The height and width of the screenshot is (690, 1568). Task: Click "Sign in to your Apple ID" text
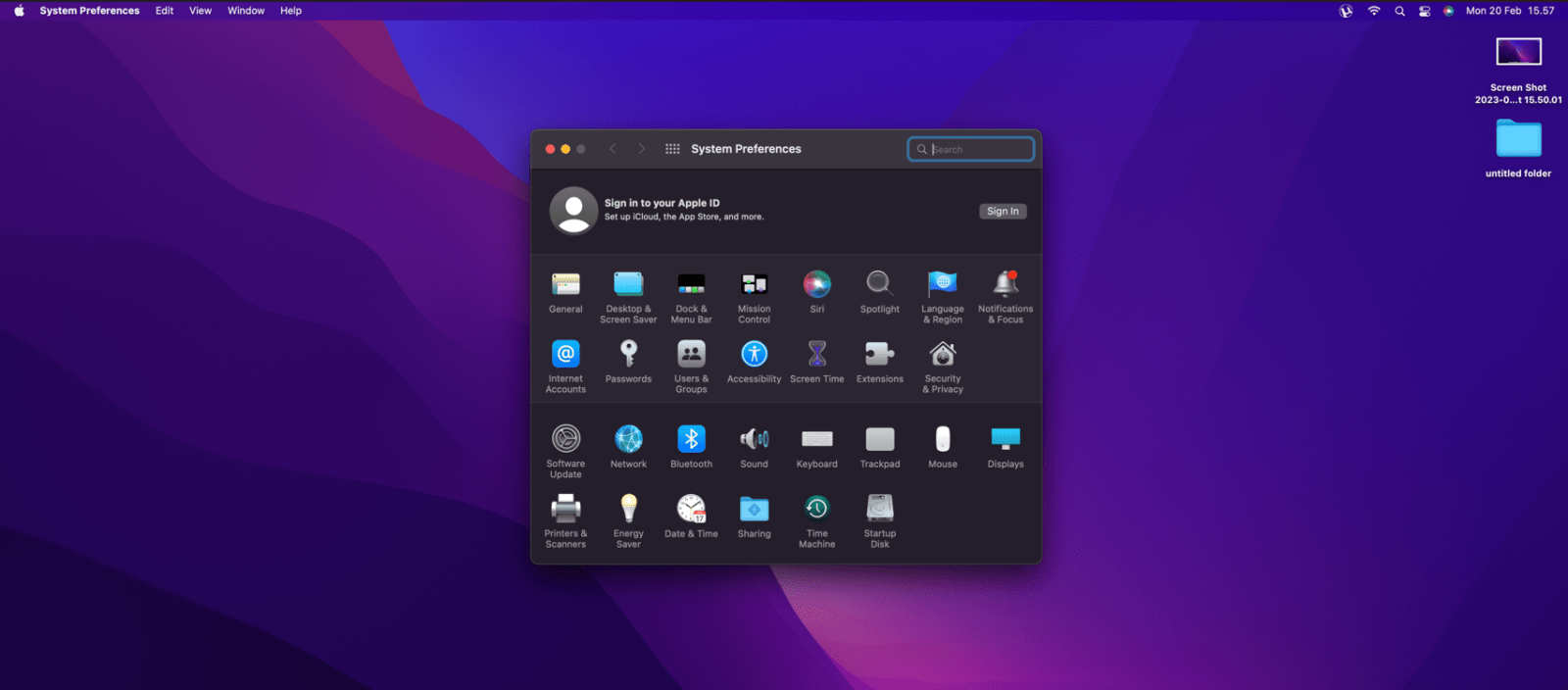pos(661,203)
